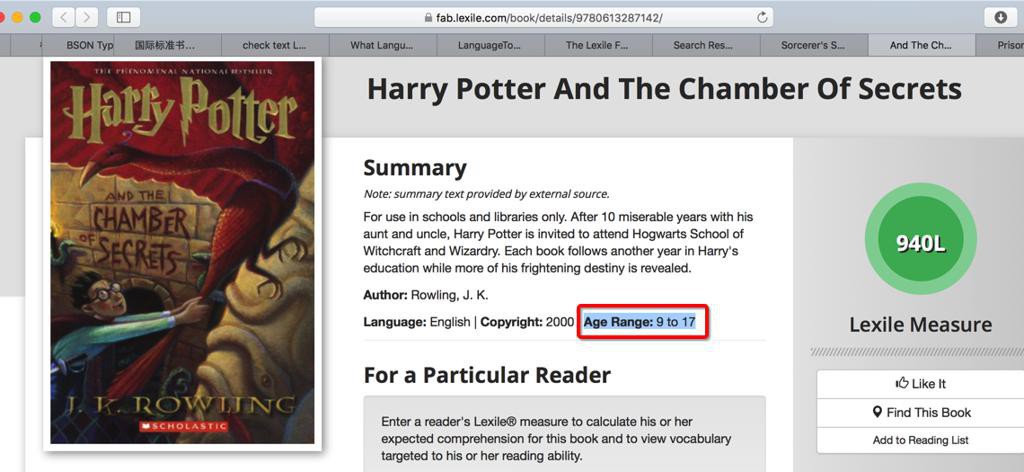Click the lock icon beside fab.lexile.com
This screenshot has height=472, width=1024.
click(428, 18)
